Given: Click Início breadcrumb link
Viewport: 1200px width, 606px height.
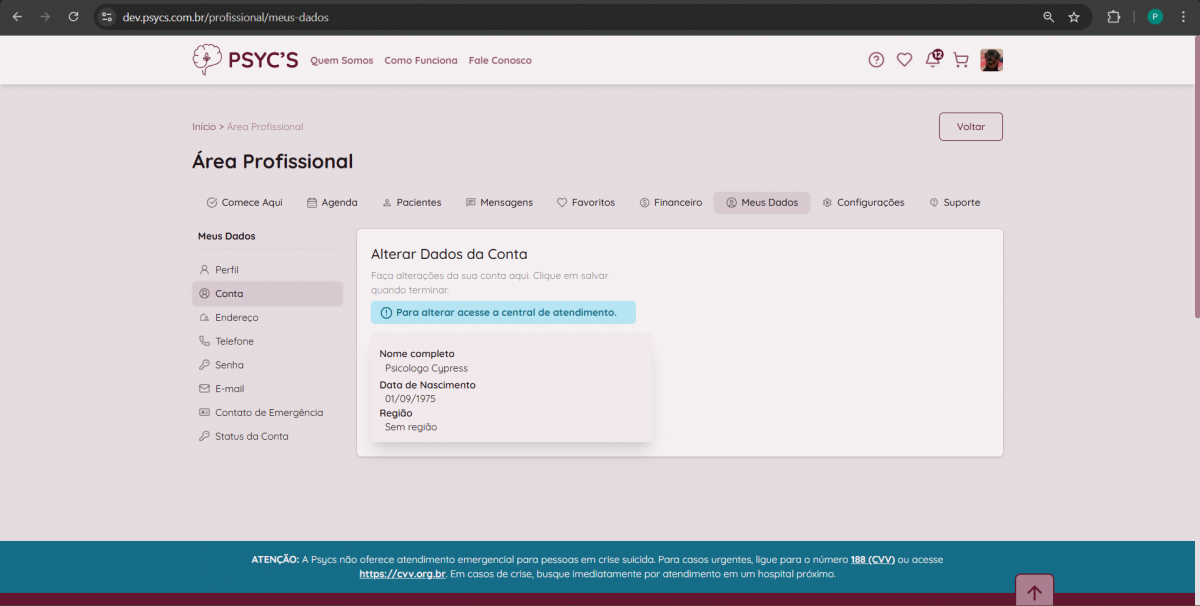Looking at the screenshot, I should [x=203, y=127].
